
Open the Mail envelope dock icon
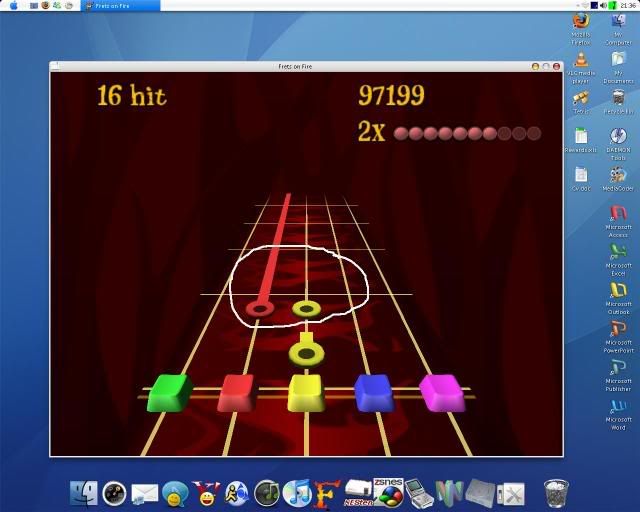(144, 494)
